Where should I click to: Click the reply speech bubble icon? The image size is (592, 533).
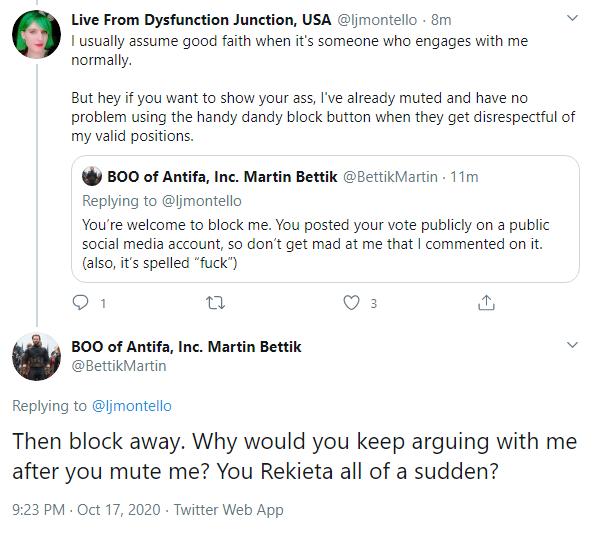pos(80,303)
